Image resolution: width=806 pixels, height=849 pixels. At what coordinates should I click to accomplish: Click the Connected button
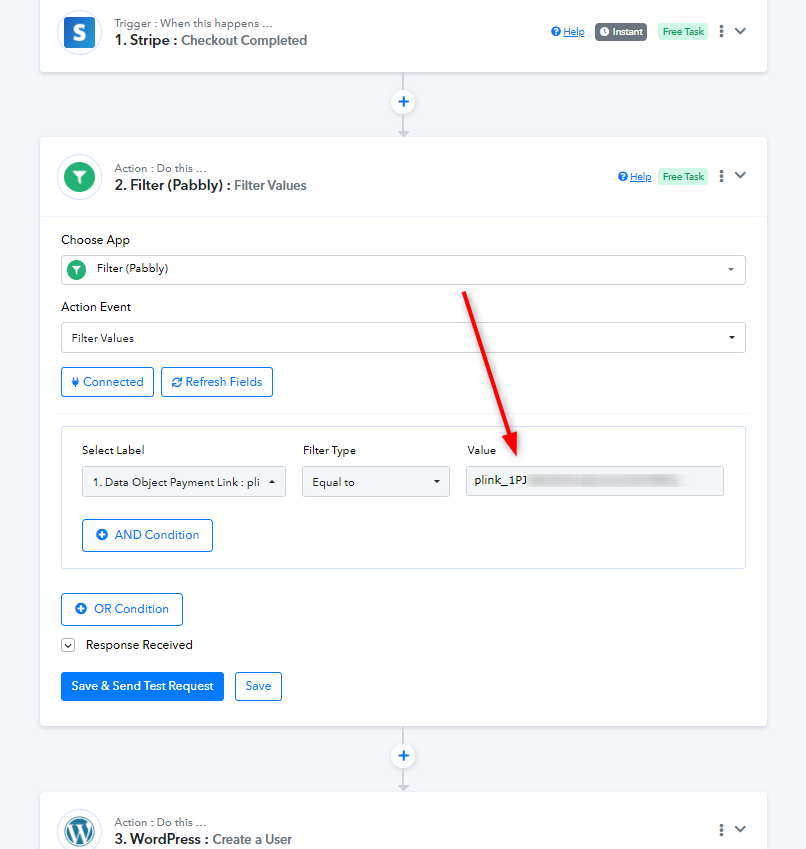coord(107,382)
